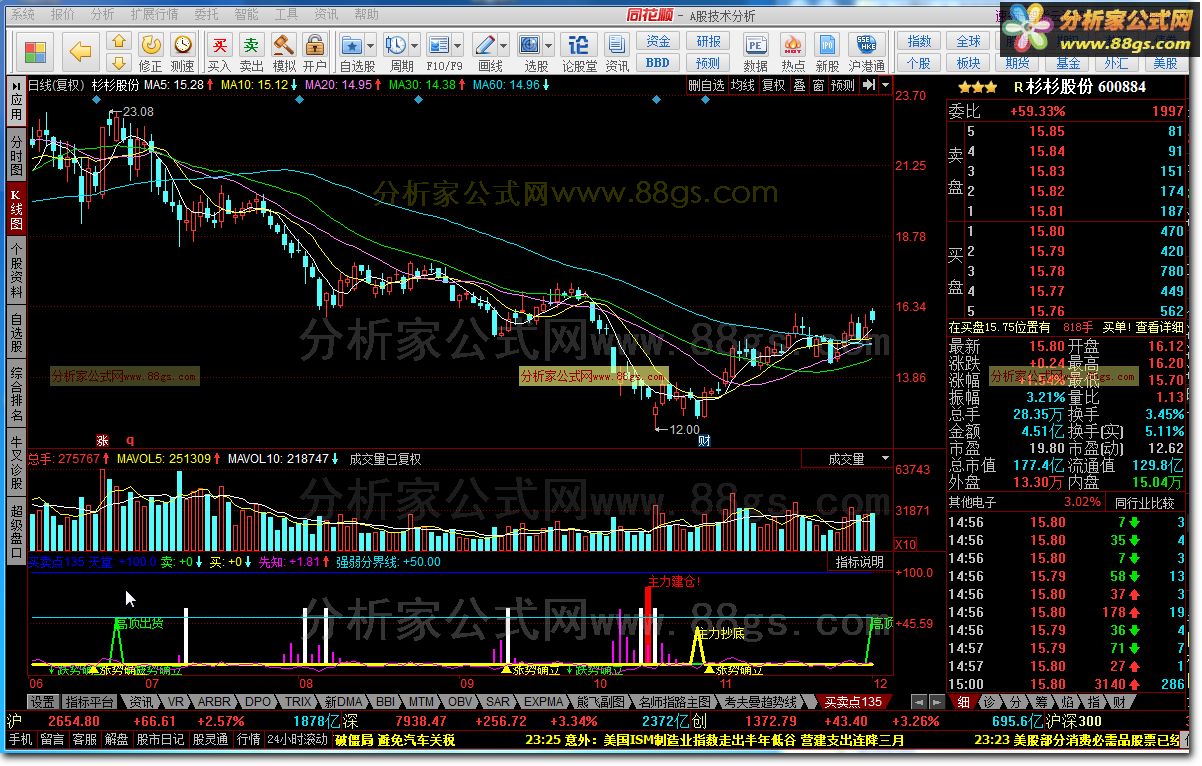Open the 分析 menu
The image size is (1202, 766).
tap(102, 15)
